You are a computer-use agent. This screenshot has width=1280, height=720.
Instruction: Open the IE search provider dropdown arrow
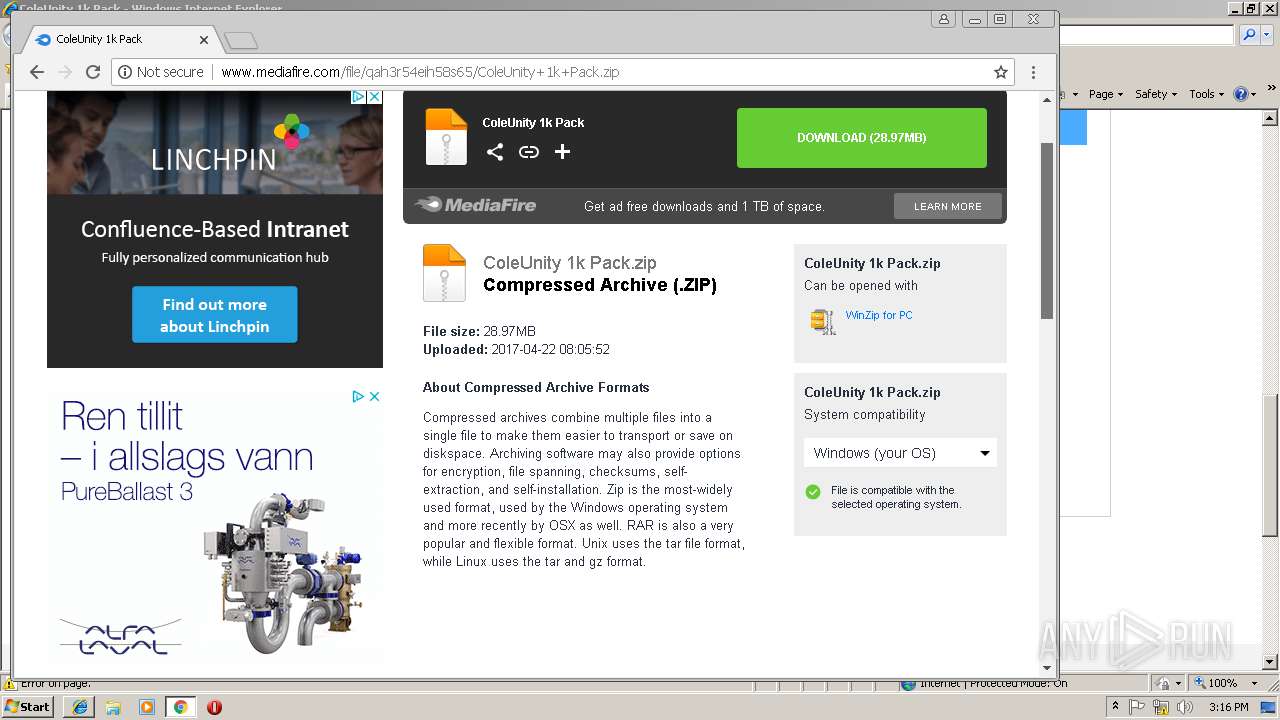(1265, 35)
